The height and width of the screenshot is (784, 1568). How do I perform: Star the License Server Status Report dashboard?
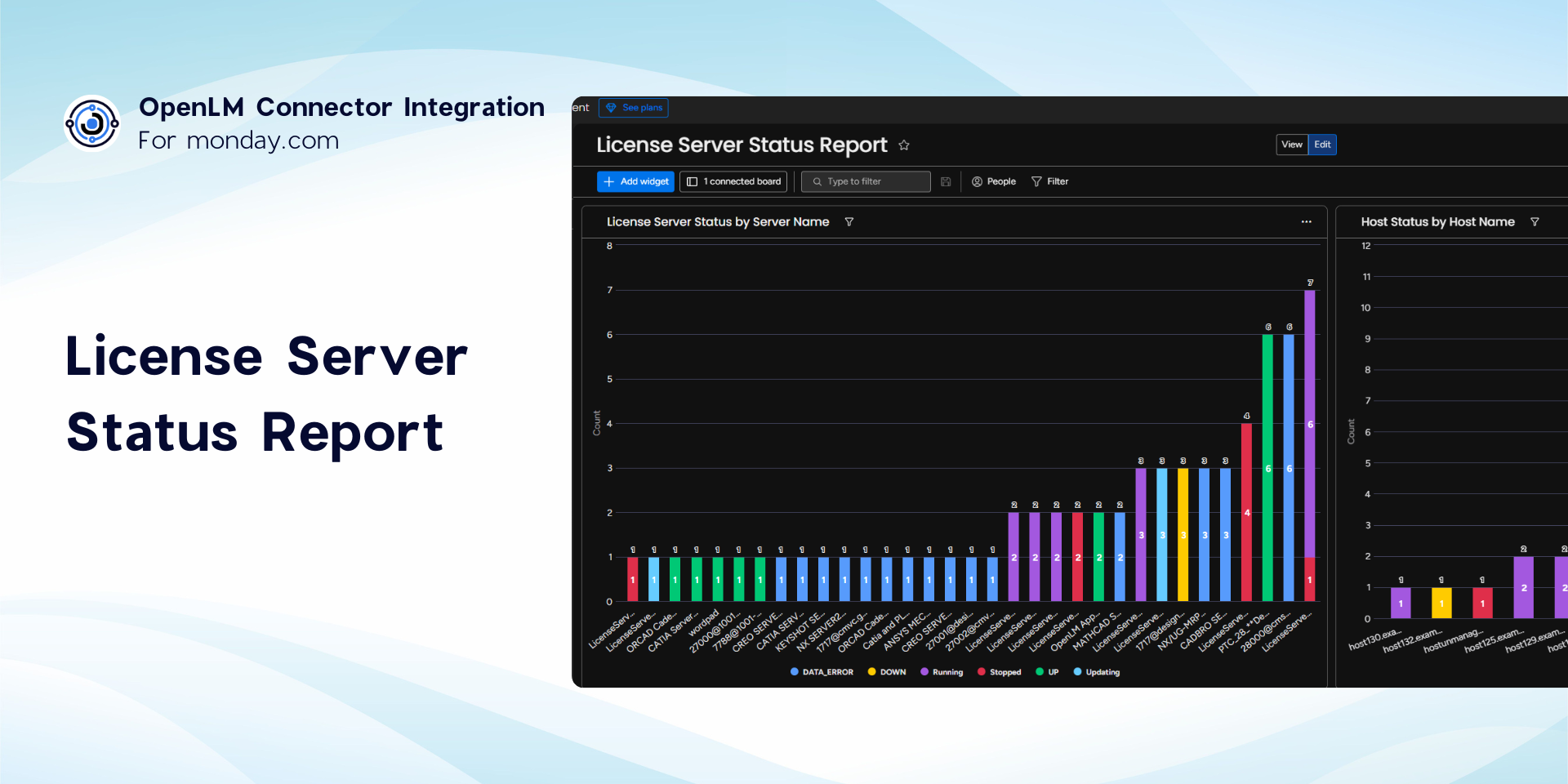[x=904, y=145]
